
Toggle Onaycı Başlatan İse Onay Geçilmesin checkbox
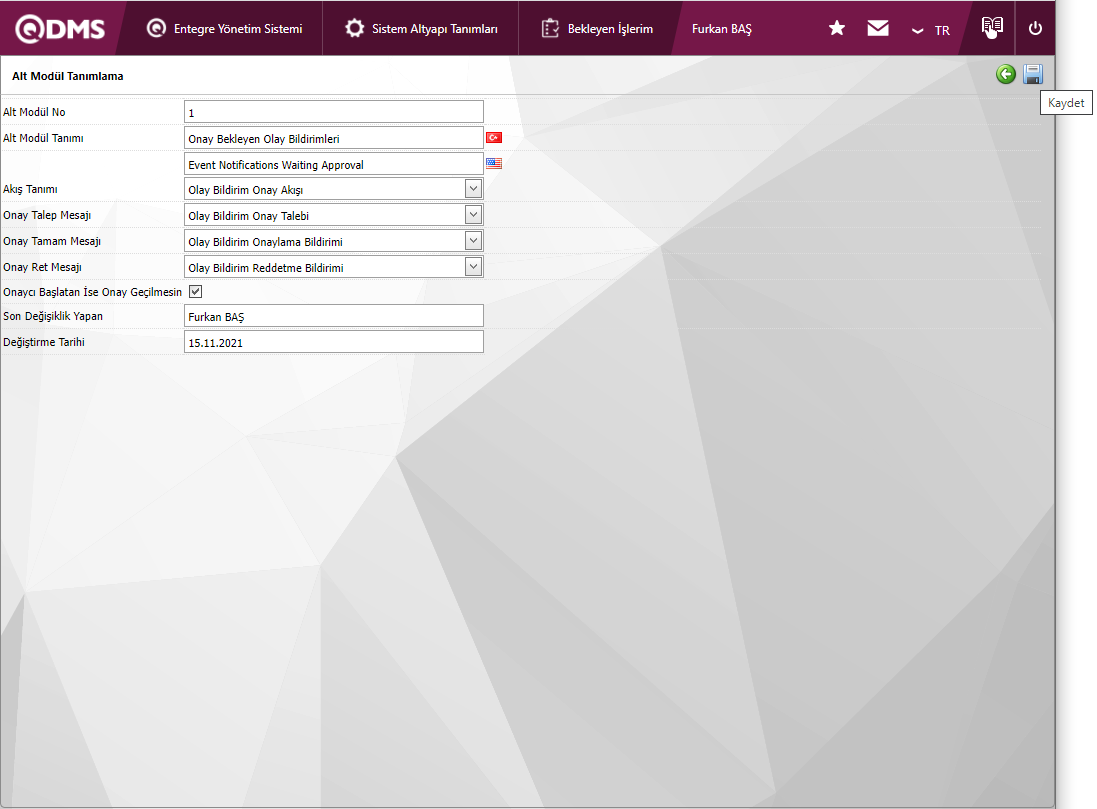click(x=196, y=292)
